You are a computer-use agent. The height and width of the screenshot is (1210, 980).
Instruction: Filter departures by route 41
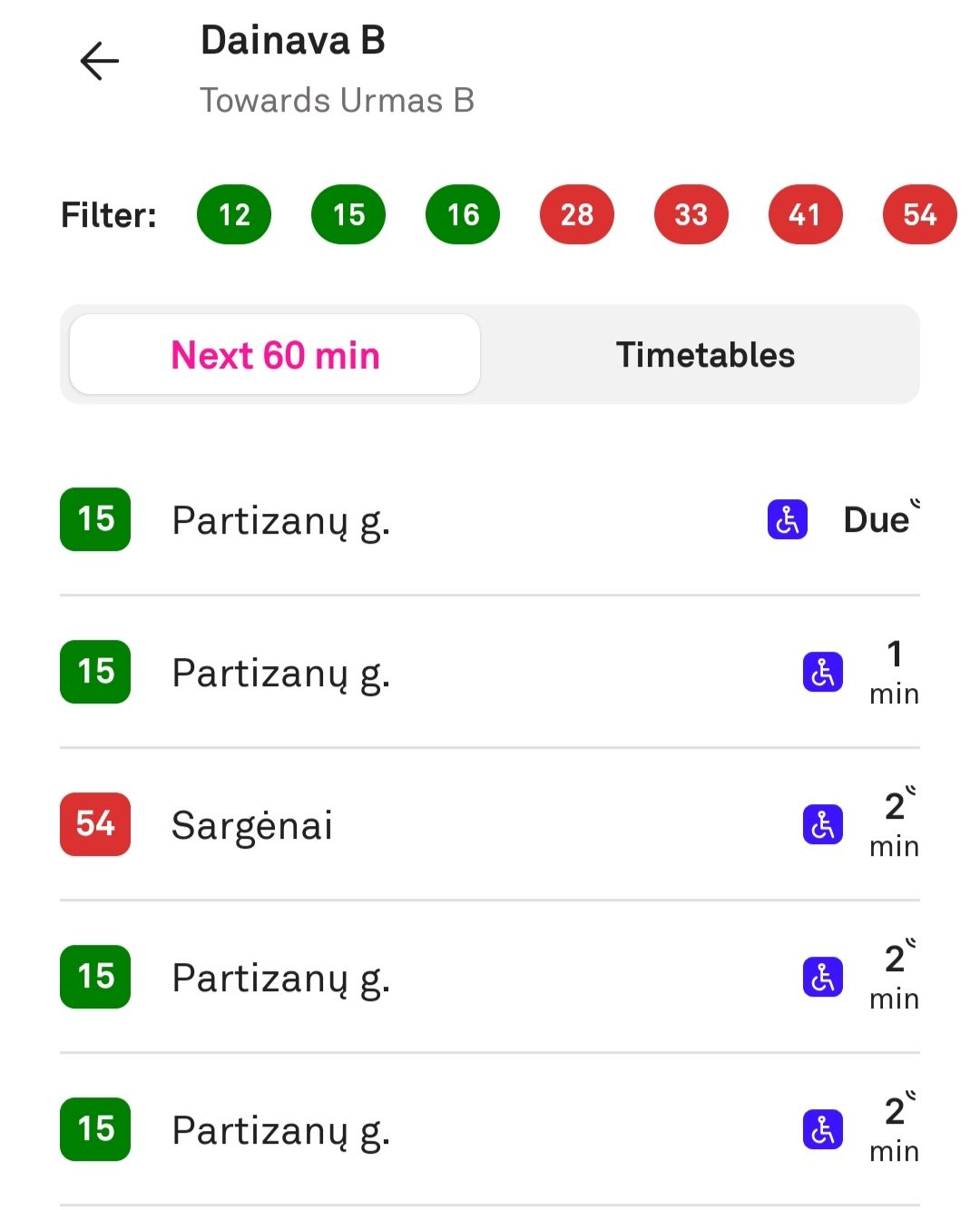[805, 215]
